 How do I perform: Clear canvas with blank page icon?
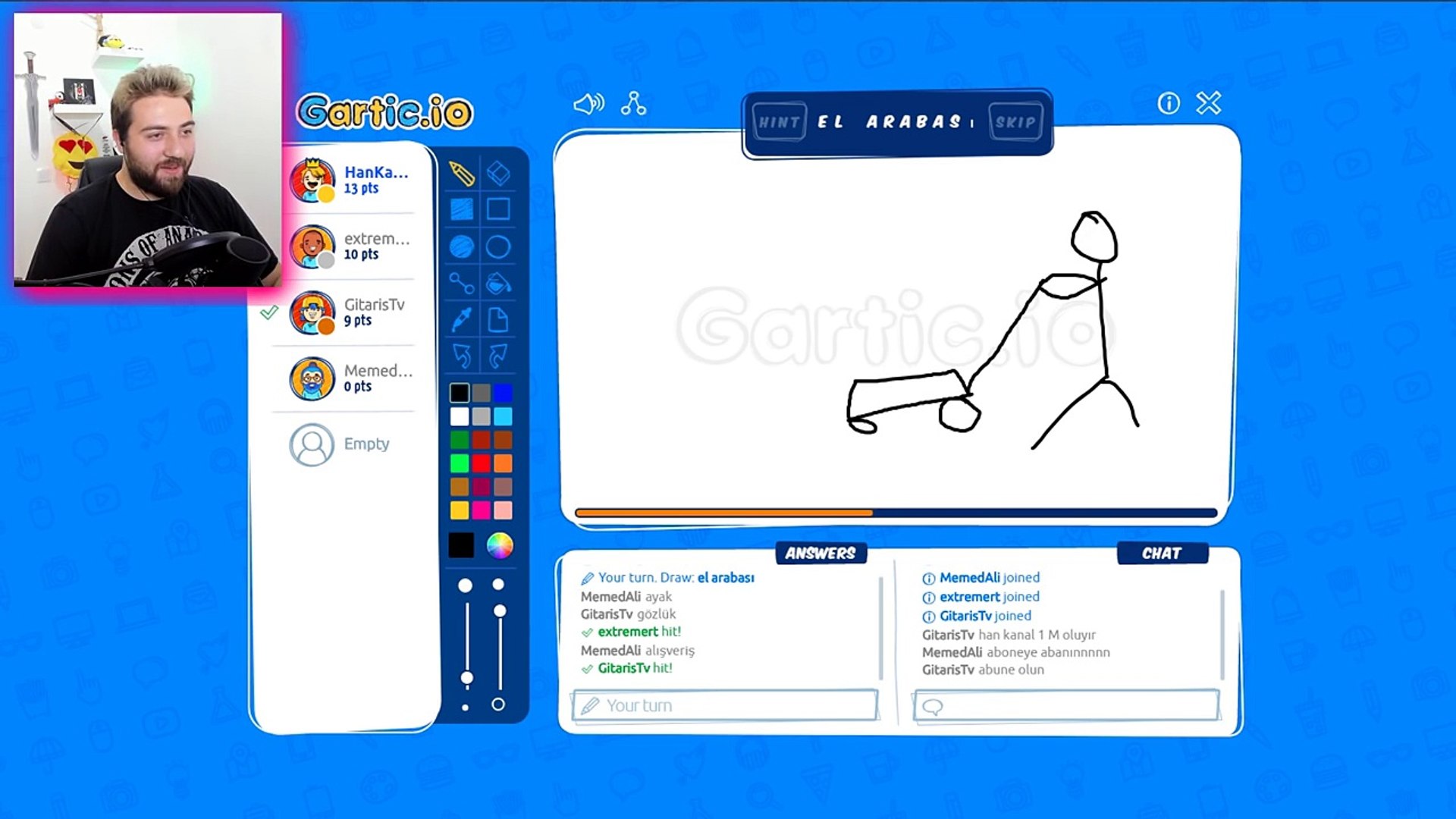498,320
